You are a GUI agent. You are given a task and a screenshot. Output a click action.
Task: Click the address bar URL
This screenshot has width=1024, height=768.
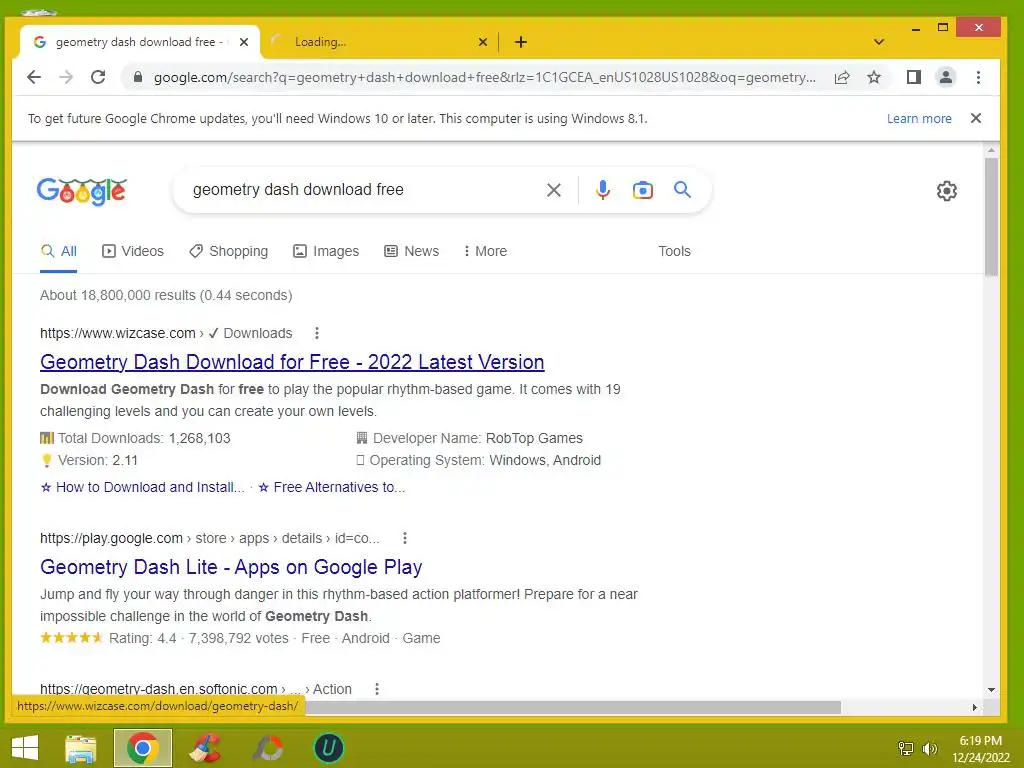pyautogui.click(x=485, y=77)
